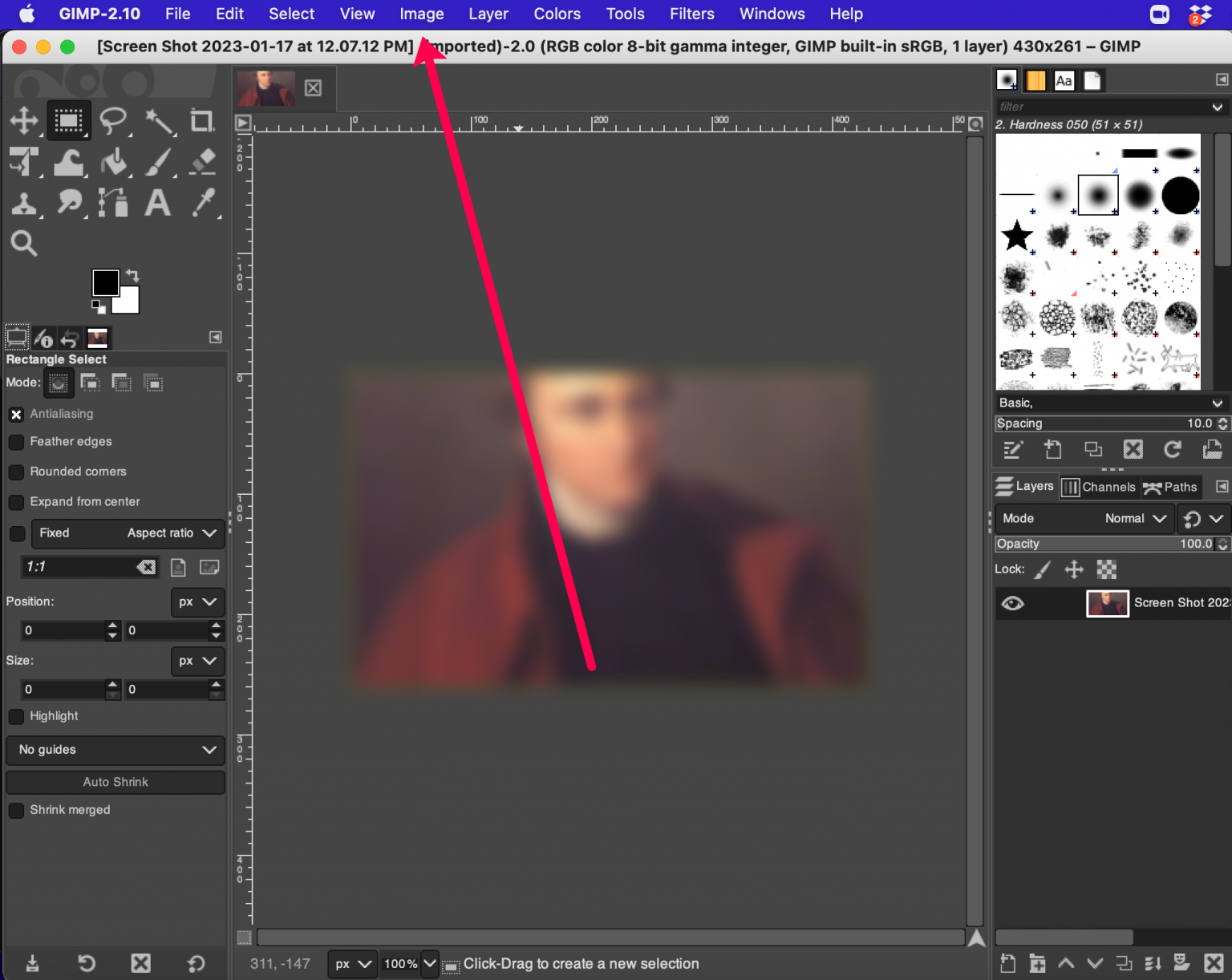1232x980 pixels.
Task: Enable the Feather edges option
Action: 16,442
